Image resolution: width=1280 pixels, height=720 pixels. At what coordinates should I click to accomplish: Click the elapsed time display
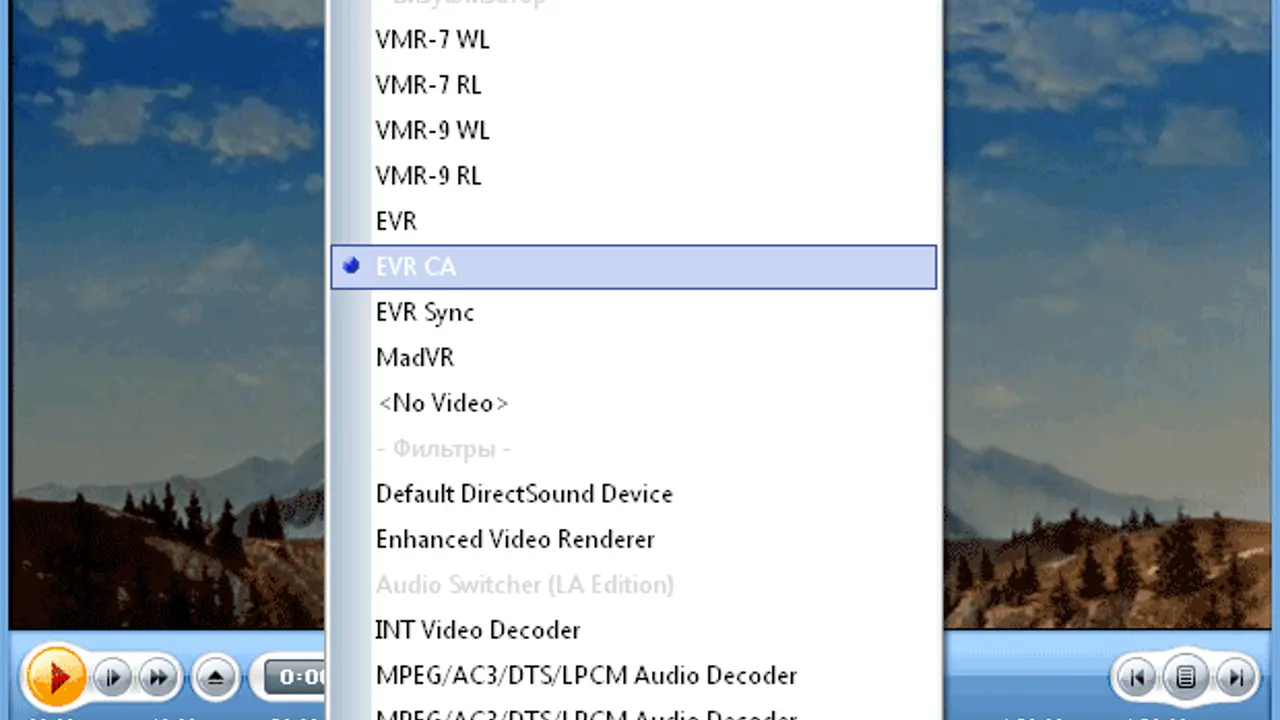click(x=295, y=677)
